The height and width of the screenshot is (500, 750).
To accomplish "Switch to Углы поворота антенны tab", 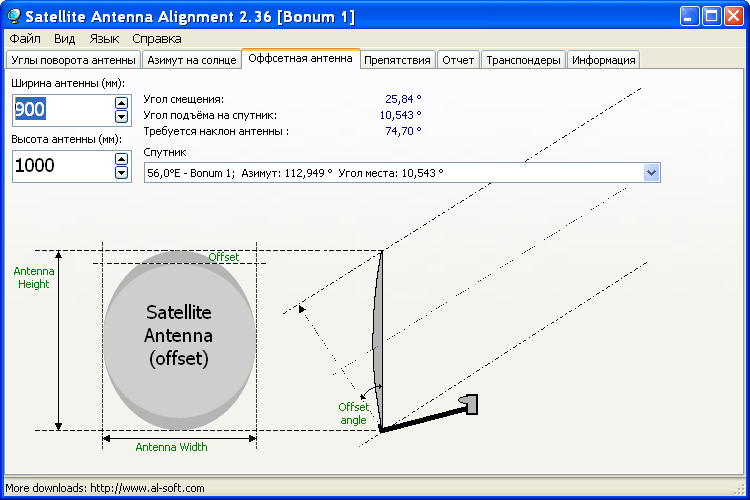I will (x=73, y=60).
